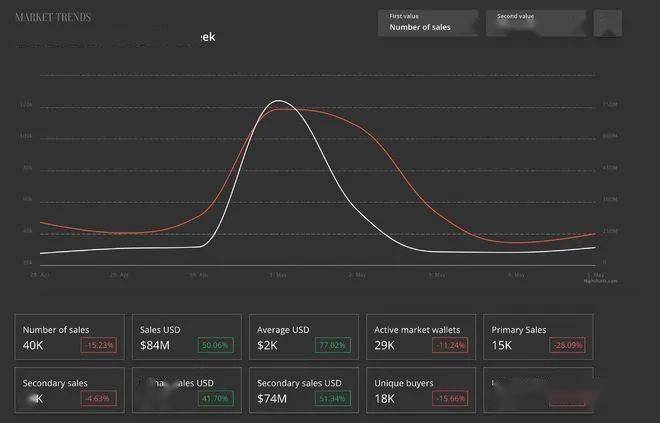Click the -15.23% change badge
Image resolution: width=660 pixels, height=423 pixels.
(98, 345)
